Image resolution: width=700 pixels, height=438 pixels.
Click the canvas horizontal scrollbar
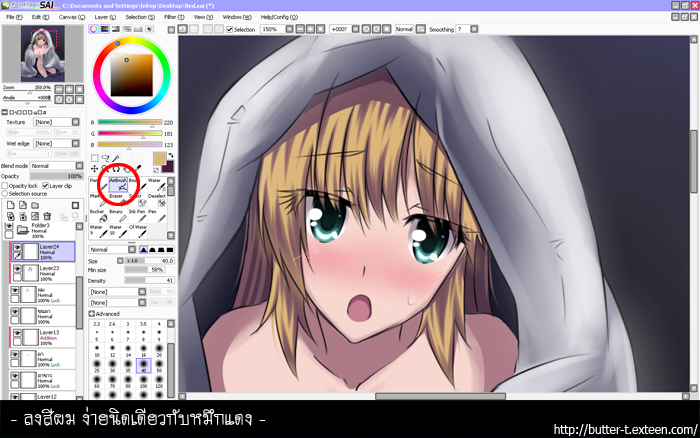click(440, 396)
